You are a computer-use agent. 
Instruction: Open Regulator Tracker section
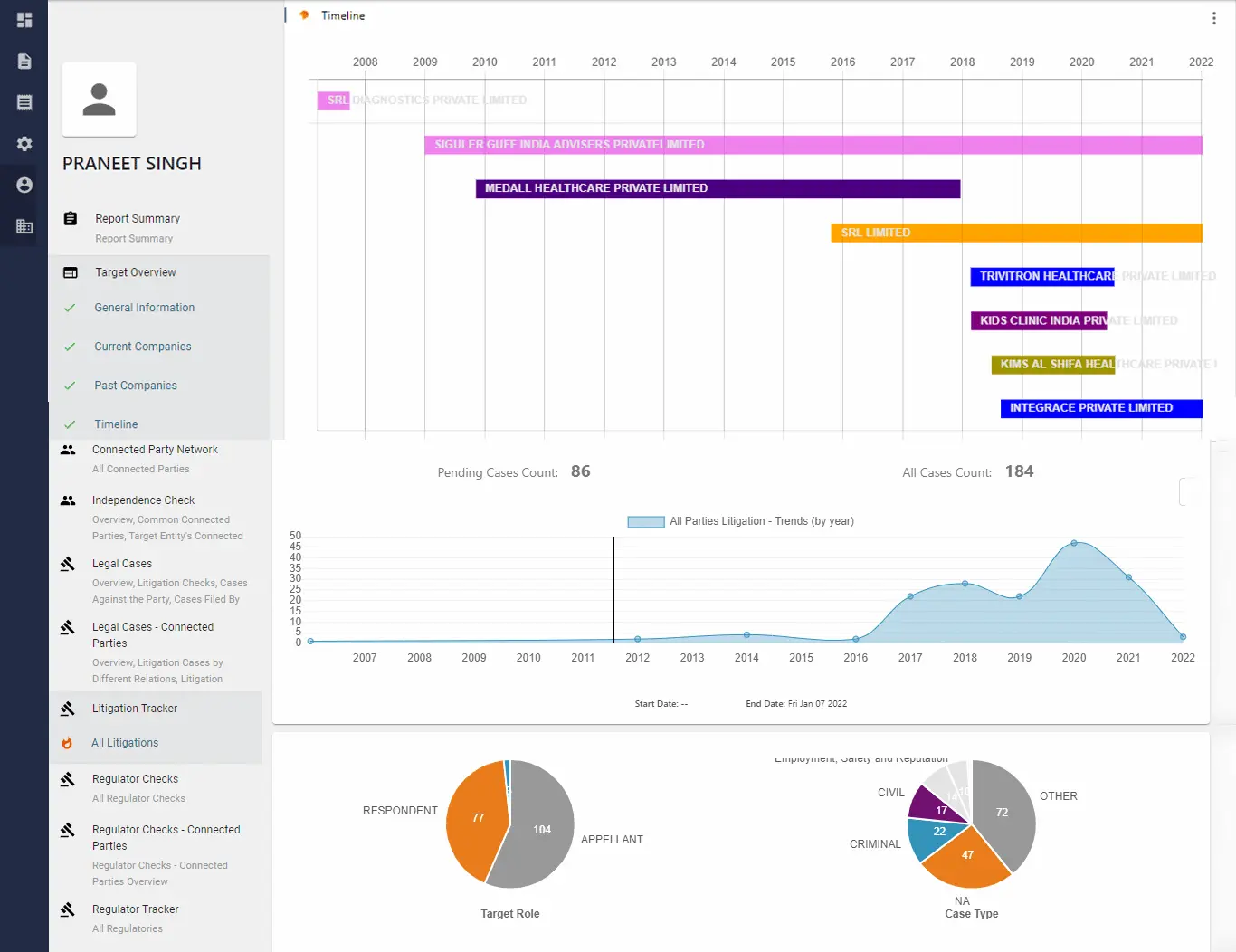[x=136, y=909]
